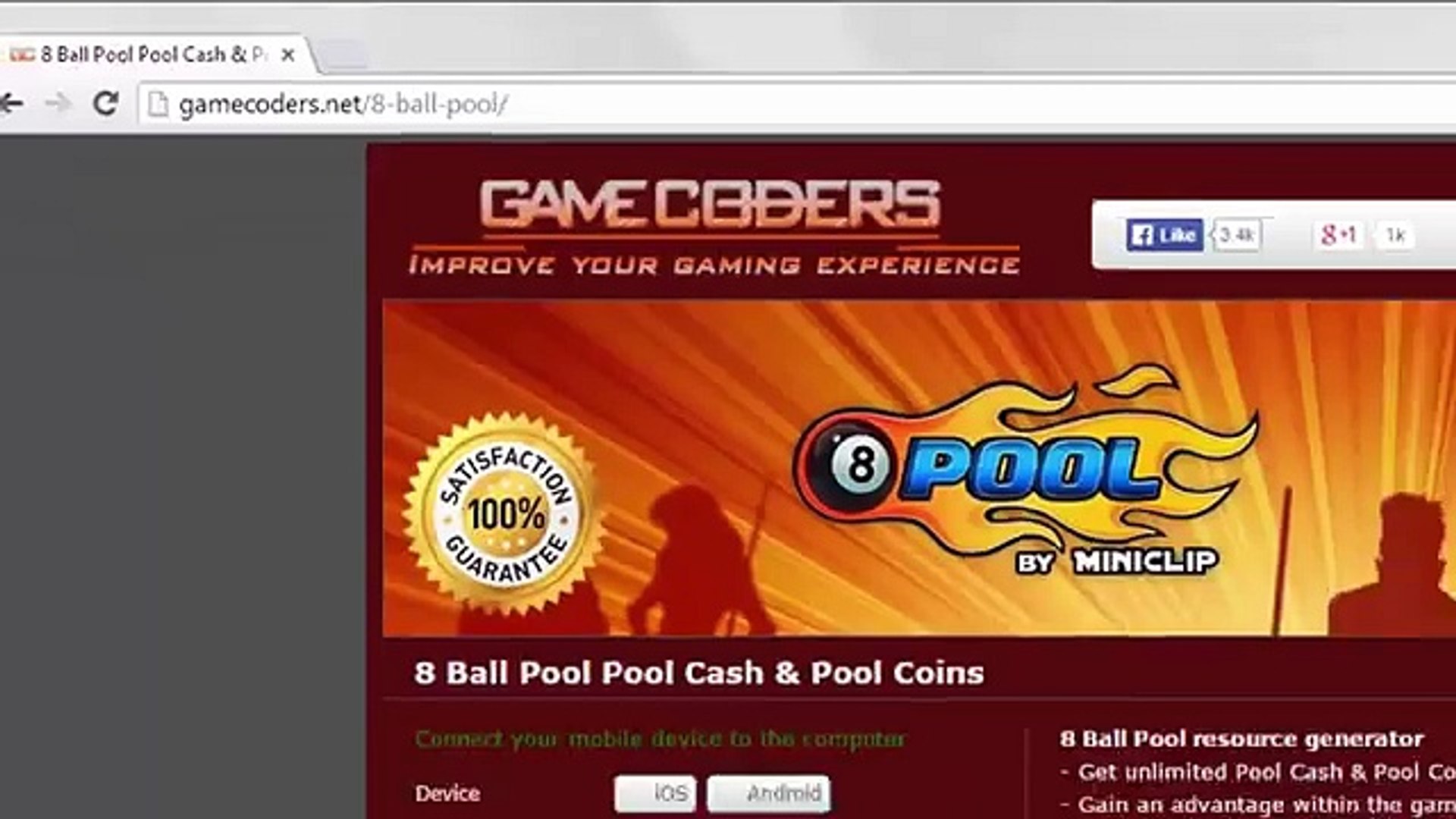1456x819 pixels.
Task: Click the Improve Your Gaming Experience tagline
Action: pyautogui.click(x=714, y=265)
